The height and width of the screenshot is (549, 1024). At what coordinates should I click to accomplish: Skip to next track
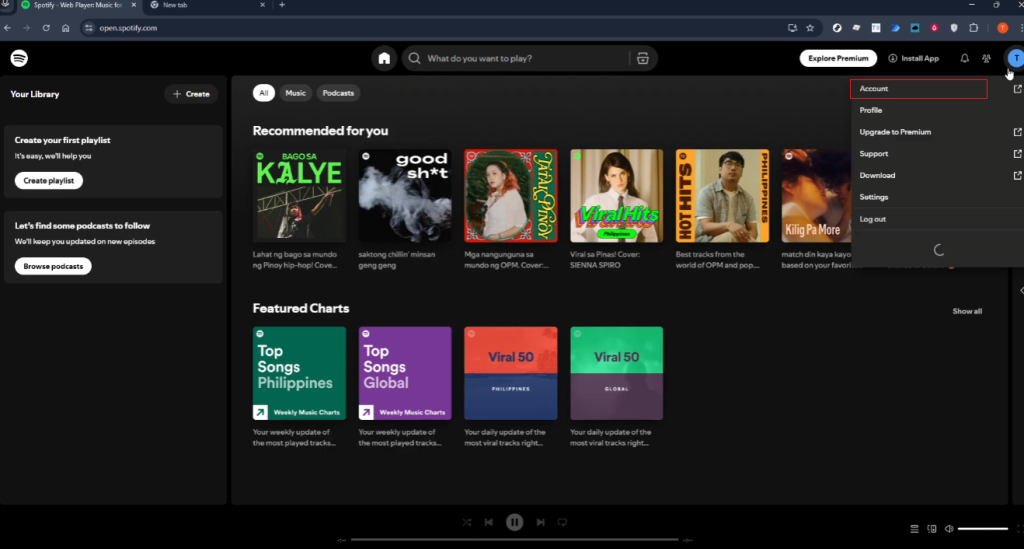540,522
